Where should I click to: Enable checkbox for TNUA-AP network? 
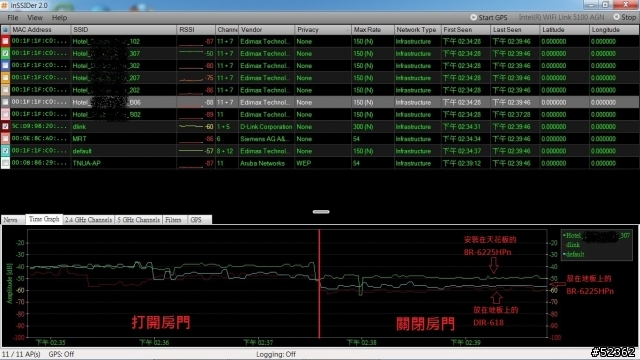5,163
